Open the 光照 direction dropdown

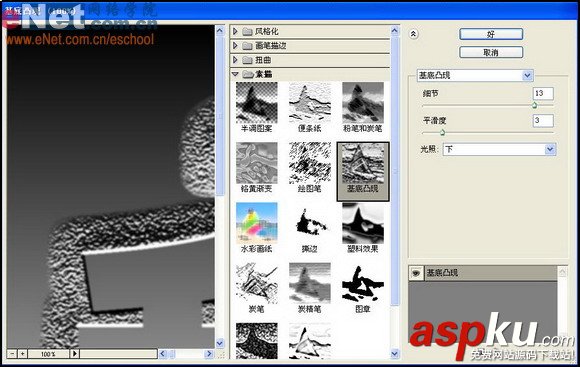pyautogui.click(x=499, y=149)
